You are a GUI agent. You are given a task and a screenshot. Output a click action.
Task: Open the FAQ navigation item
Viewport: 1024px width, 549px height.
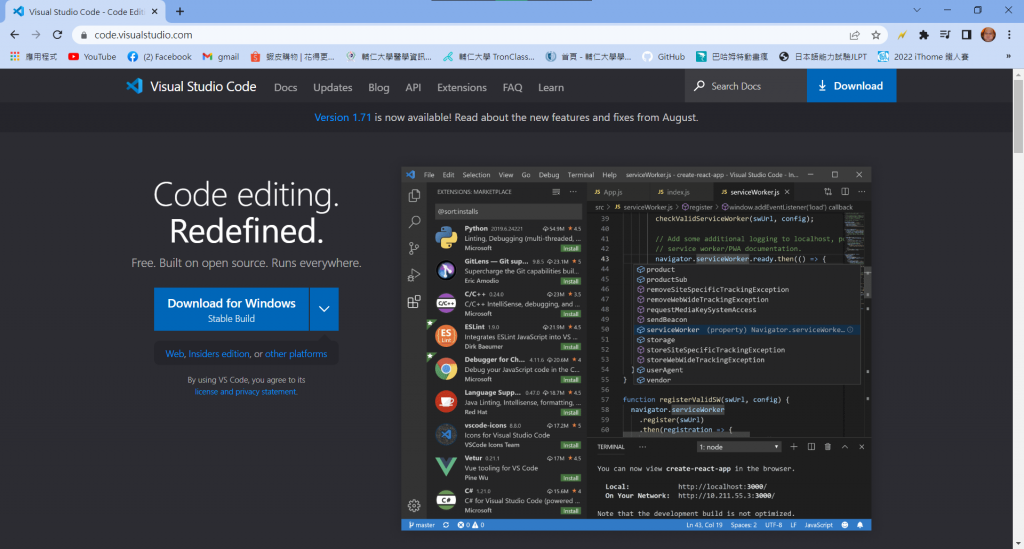coord(513,87)
